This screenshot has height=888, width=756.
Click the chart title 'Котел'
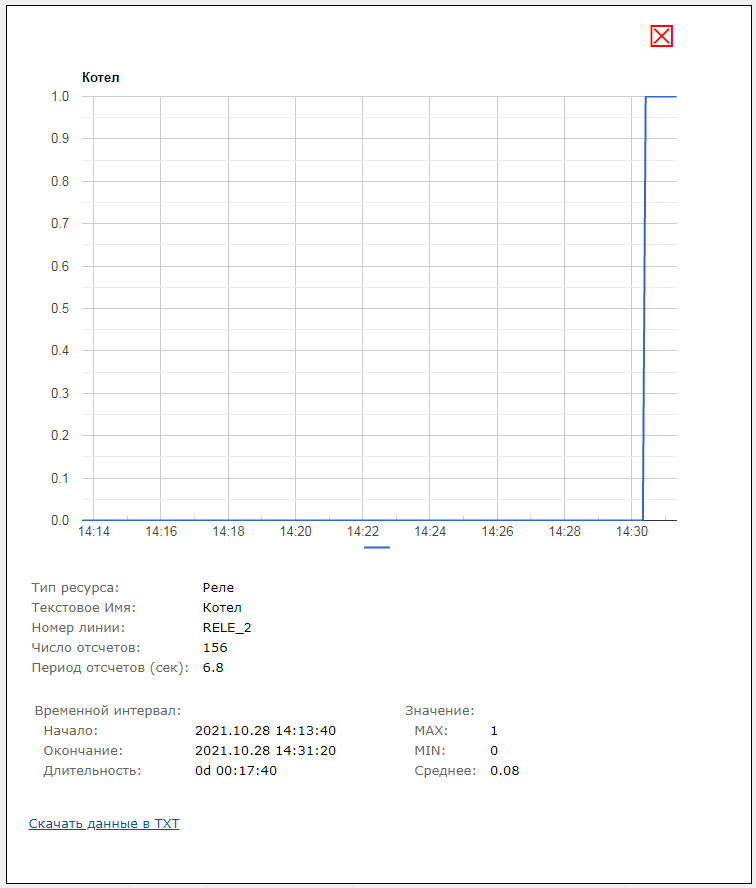[x=100, y=77]
